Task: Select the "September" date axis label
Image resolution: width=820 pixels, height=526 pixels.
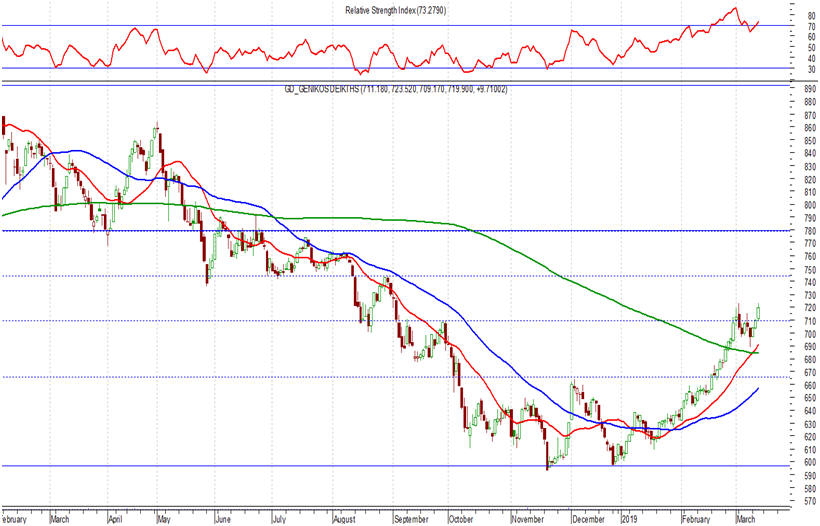Action: (x=412, y=519)
